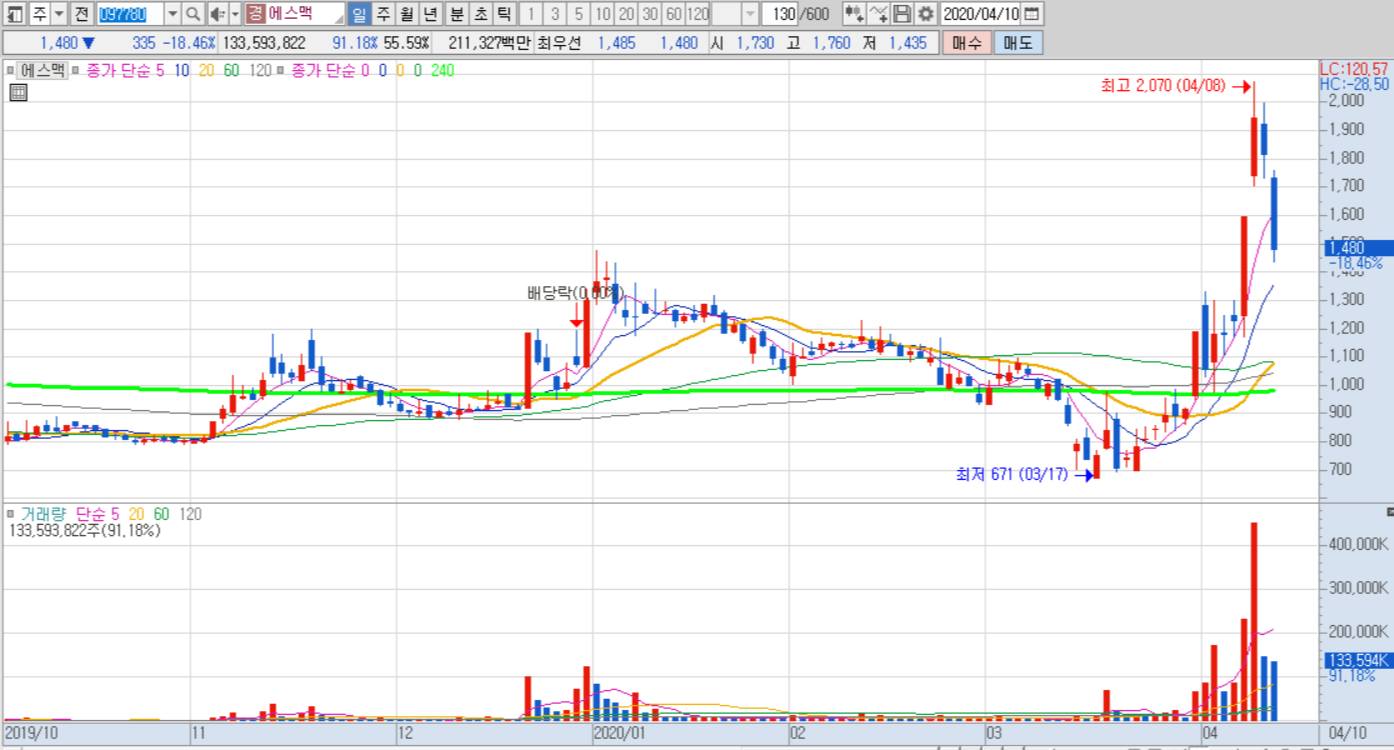Click the 전 button
This screenshot has width=1394, height=750.
(81, 14)
